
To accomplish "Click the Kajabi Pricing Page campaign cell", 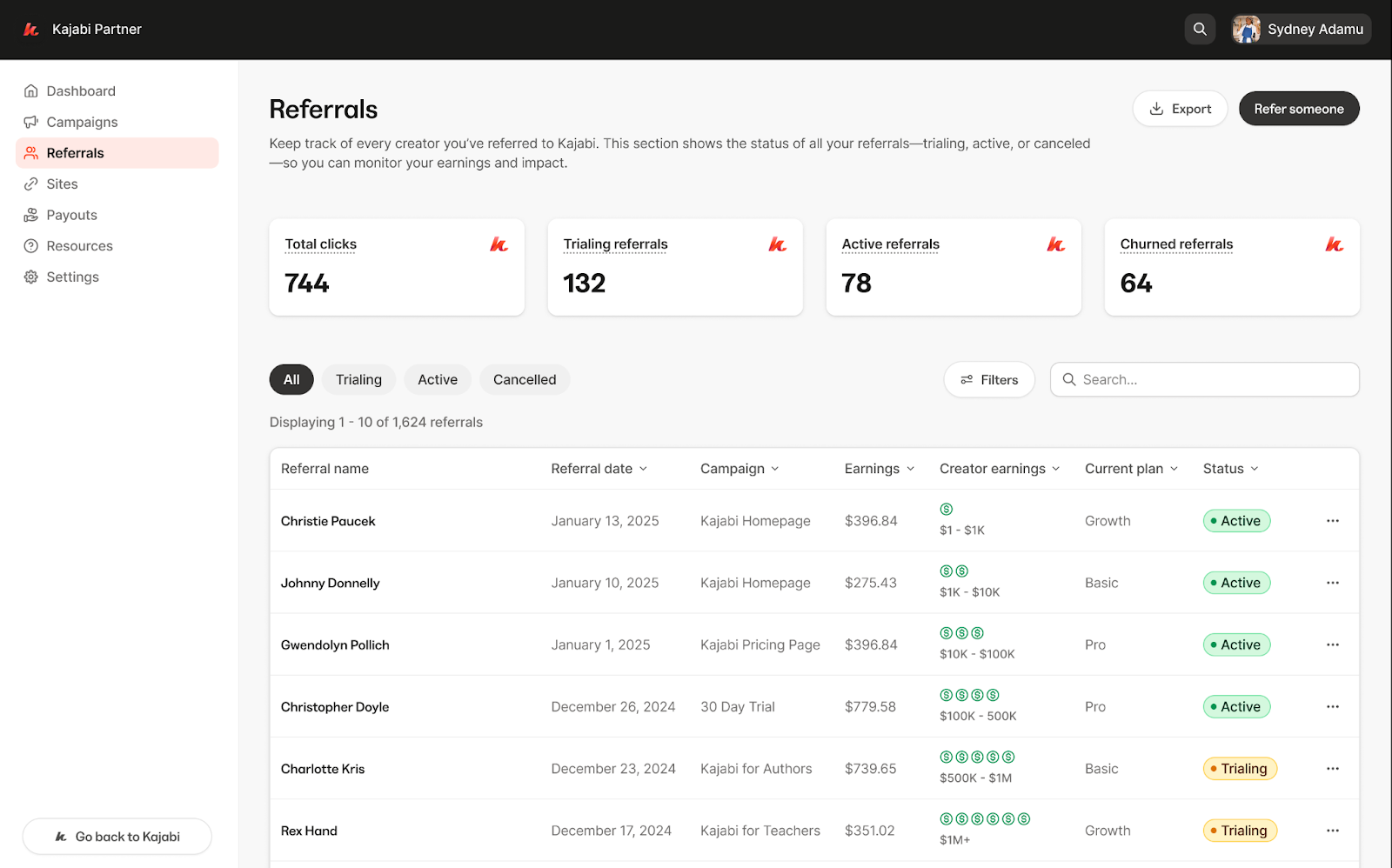I will 760,644.
